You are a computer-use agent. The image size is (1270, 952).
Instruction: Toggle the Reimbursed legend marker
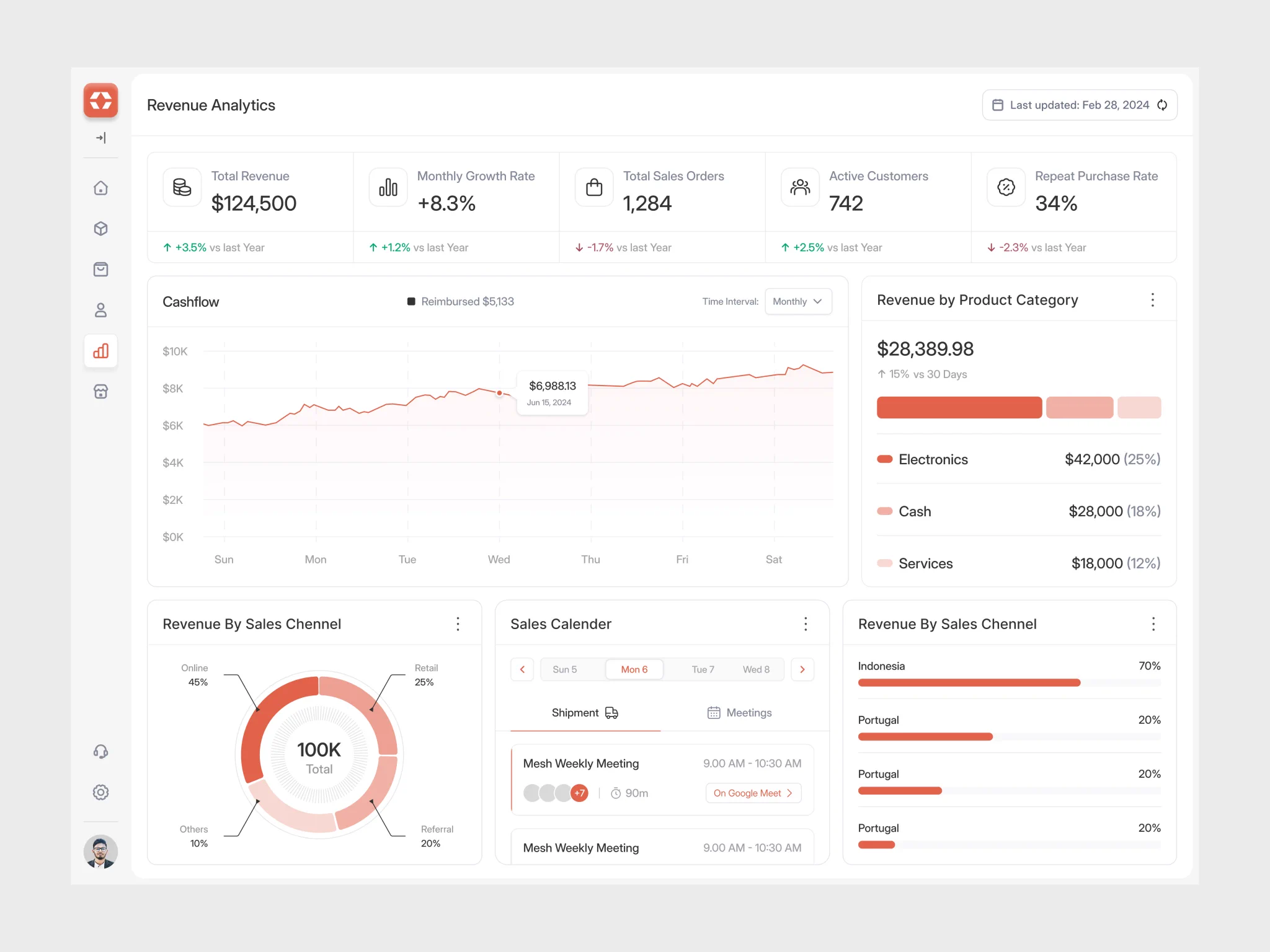click(411, 301)
